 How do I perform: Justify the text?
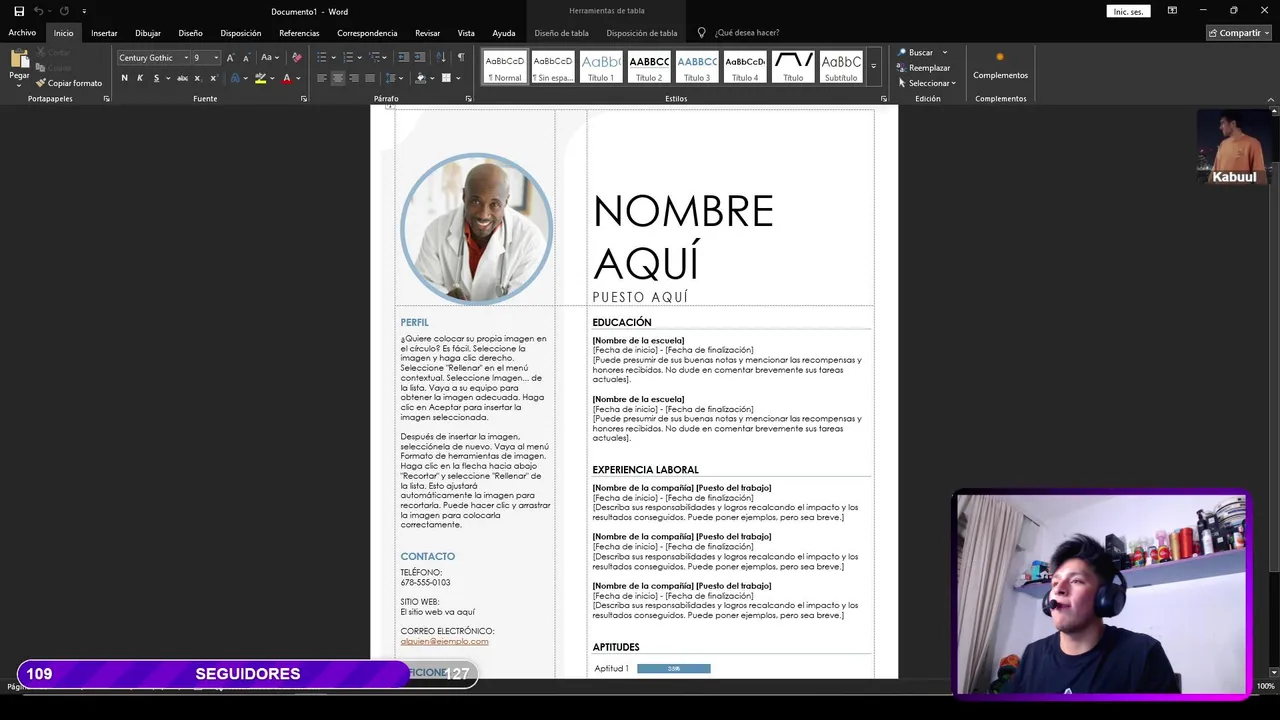point(370,78)
